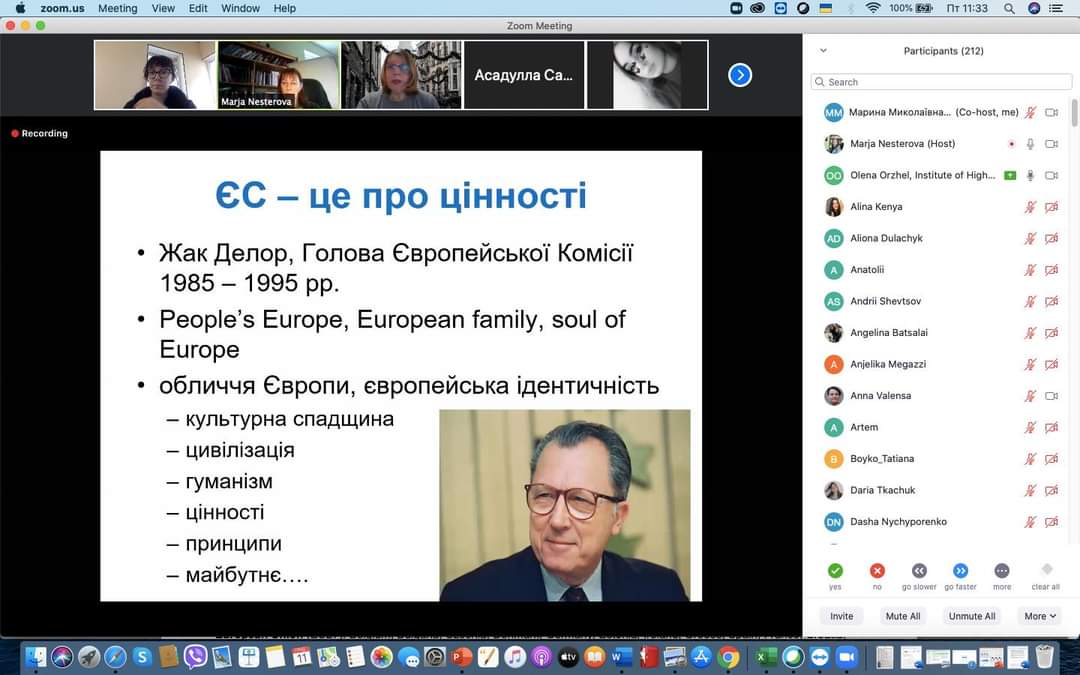Click the participants list scrollbar
The height and width of the screenshot is (675, 1080).
click(1074, 125)
